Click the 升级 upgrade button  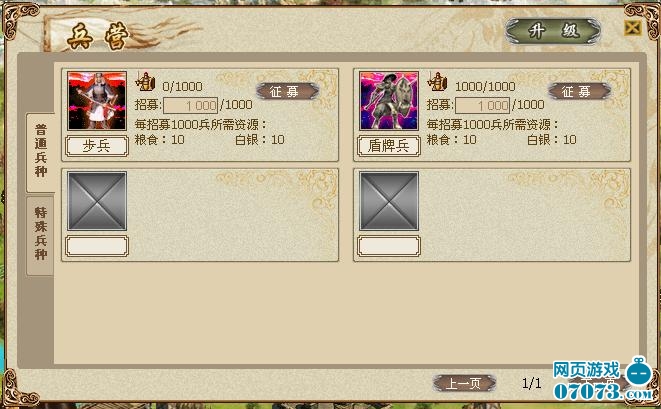[553, 31]
